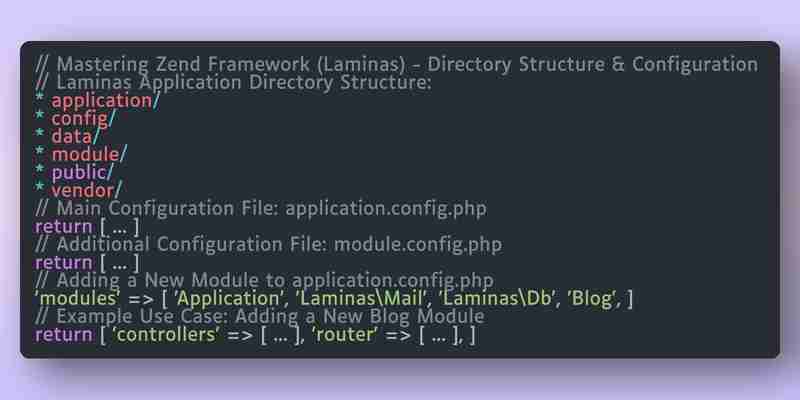Click the 'Adding a New Module' comment

click(264, 280)
